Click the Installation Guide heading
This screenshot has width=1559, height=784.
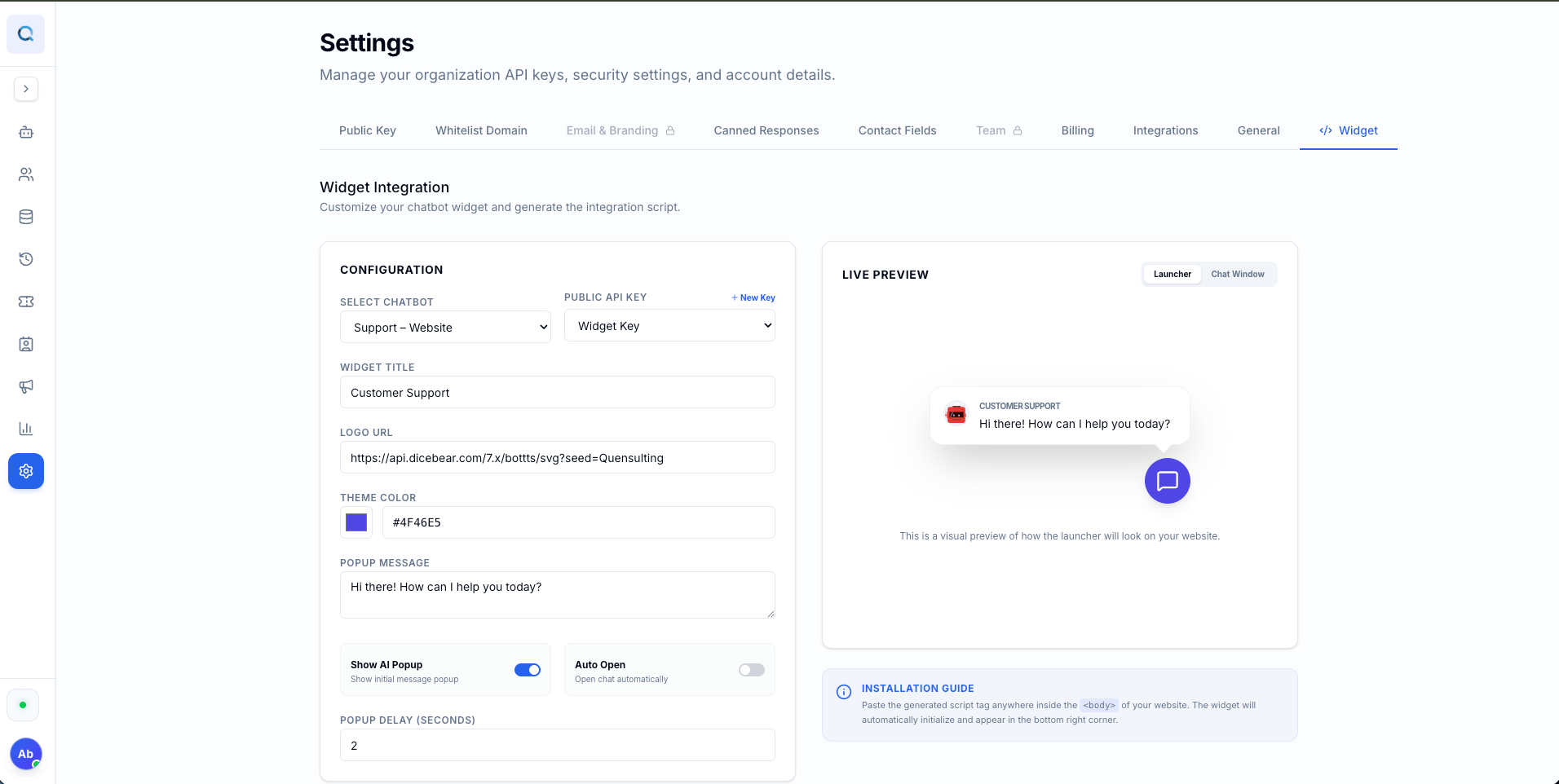coord(918,689)
